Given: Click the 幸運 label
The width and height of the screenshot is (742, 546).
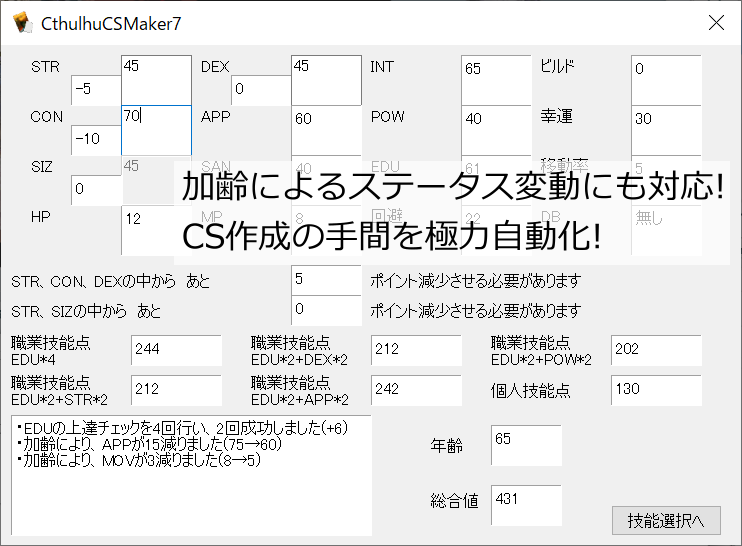Looking at the screenshot, I should (x=556, y=116).
